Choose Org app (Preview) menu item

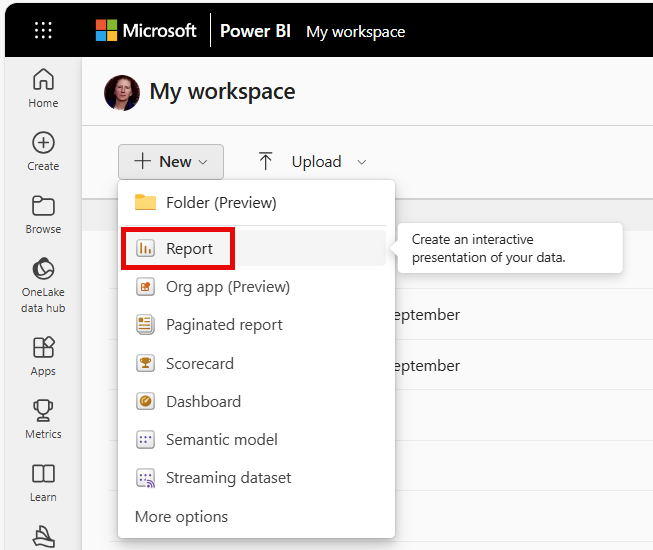256,287
